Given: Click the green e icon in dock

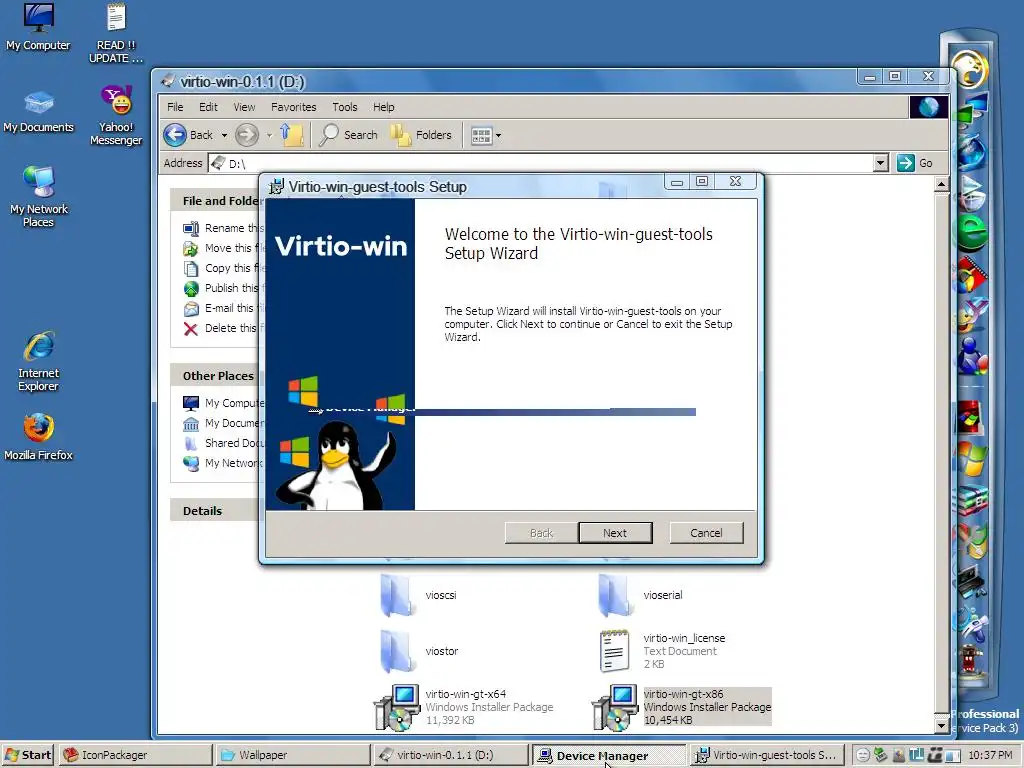Looking at the screenshot, I should coord(972,231).
